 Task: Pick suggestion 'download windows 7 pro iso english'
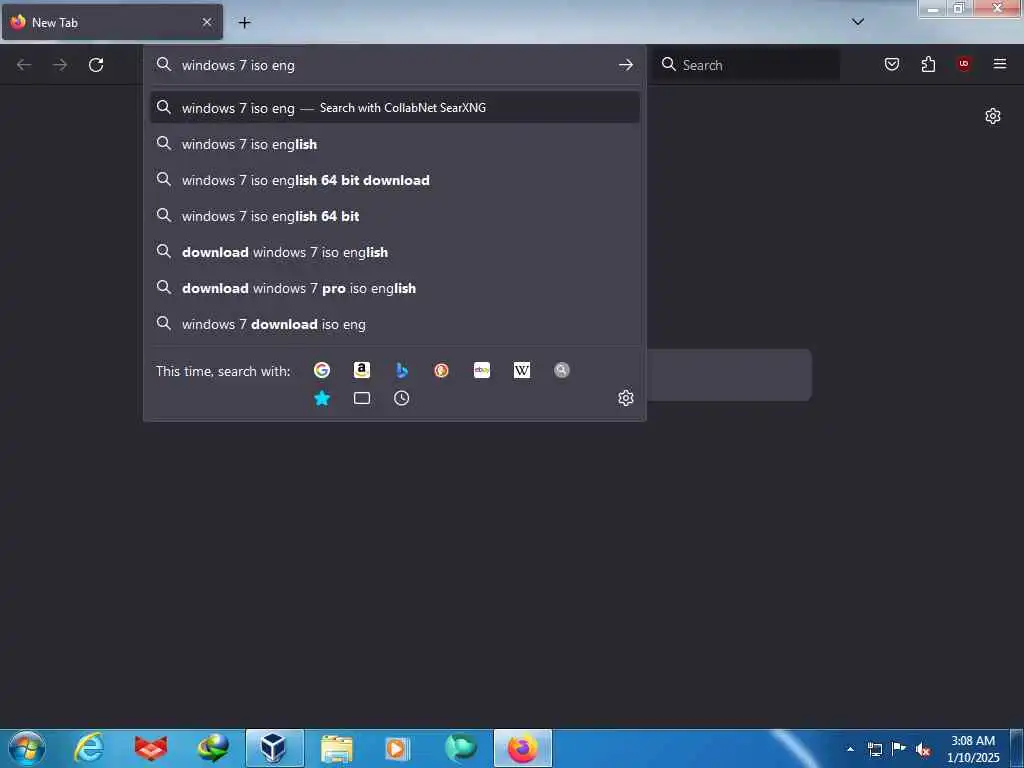394,288
